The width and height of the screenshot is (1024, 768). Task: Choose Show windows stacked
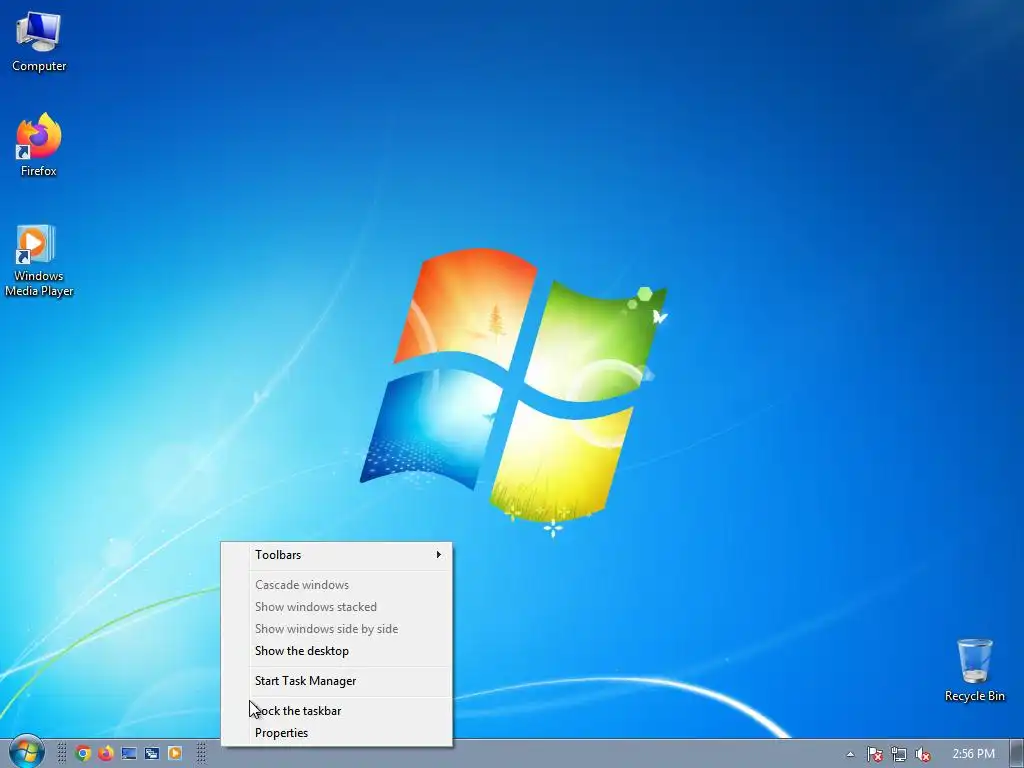click(337, 607)
